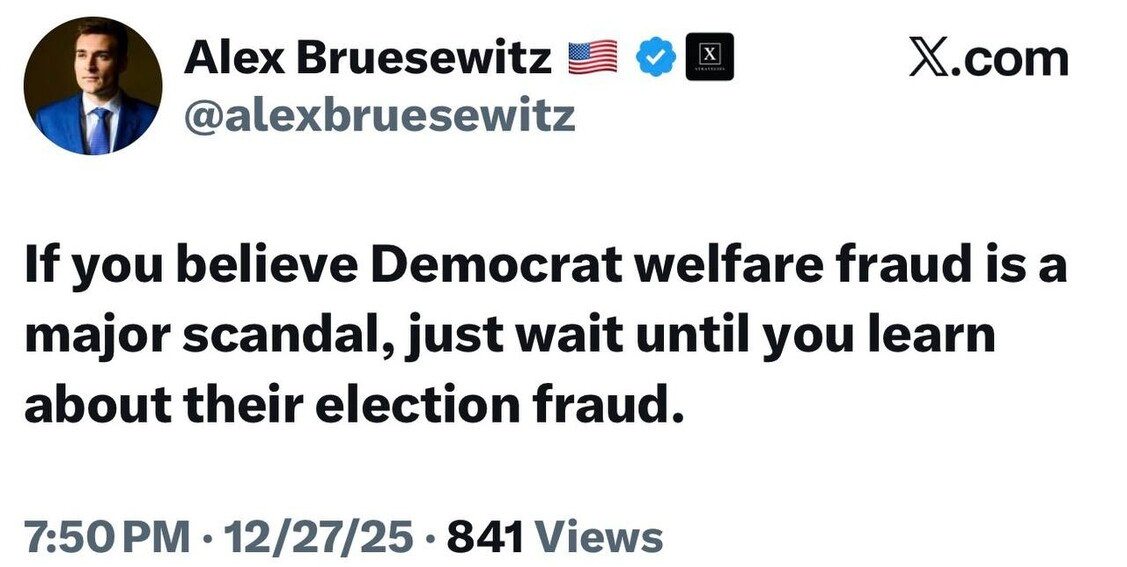
Task: Click the "Views" label
Action: (x=600, y=538)
